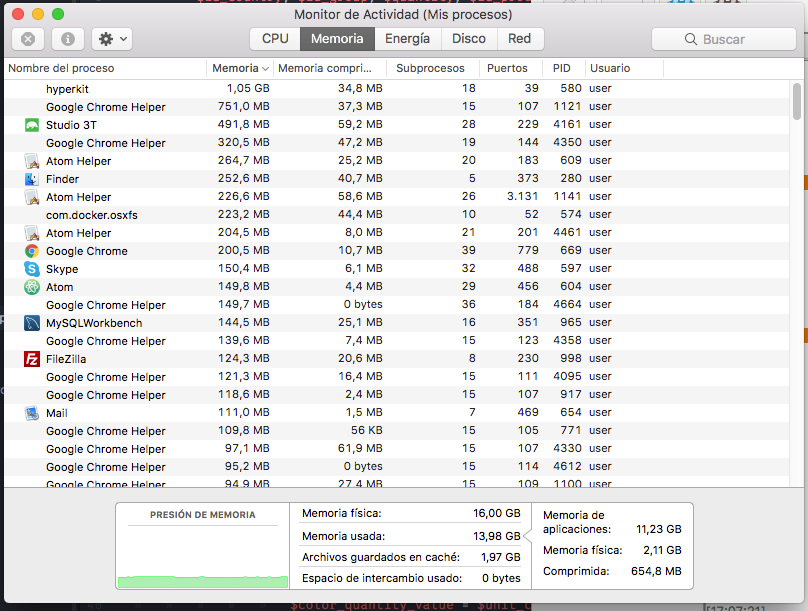Screen dimensions: 808x611
Task: Click the Skype process icon
Action: [32, 269]
